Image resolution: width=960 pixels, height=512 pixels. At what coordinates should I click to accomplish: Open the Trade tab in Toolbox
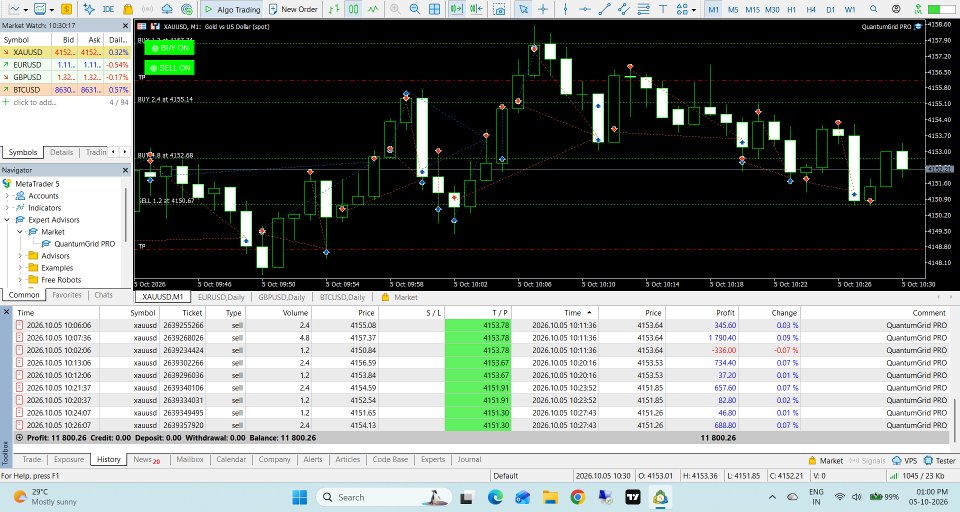(x=32, y=459)
